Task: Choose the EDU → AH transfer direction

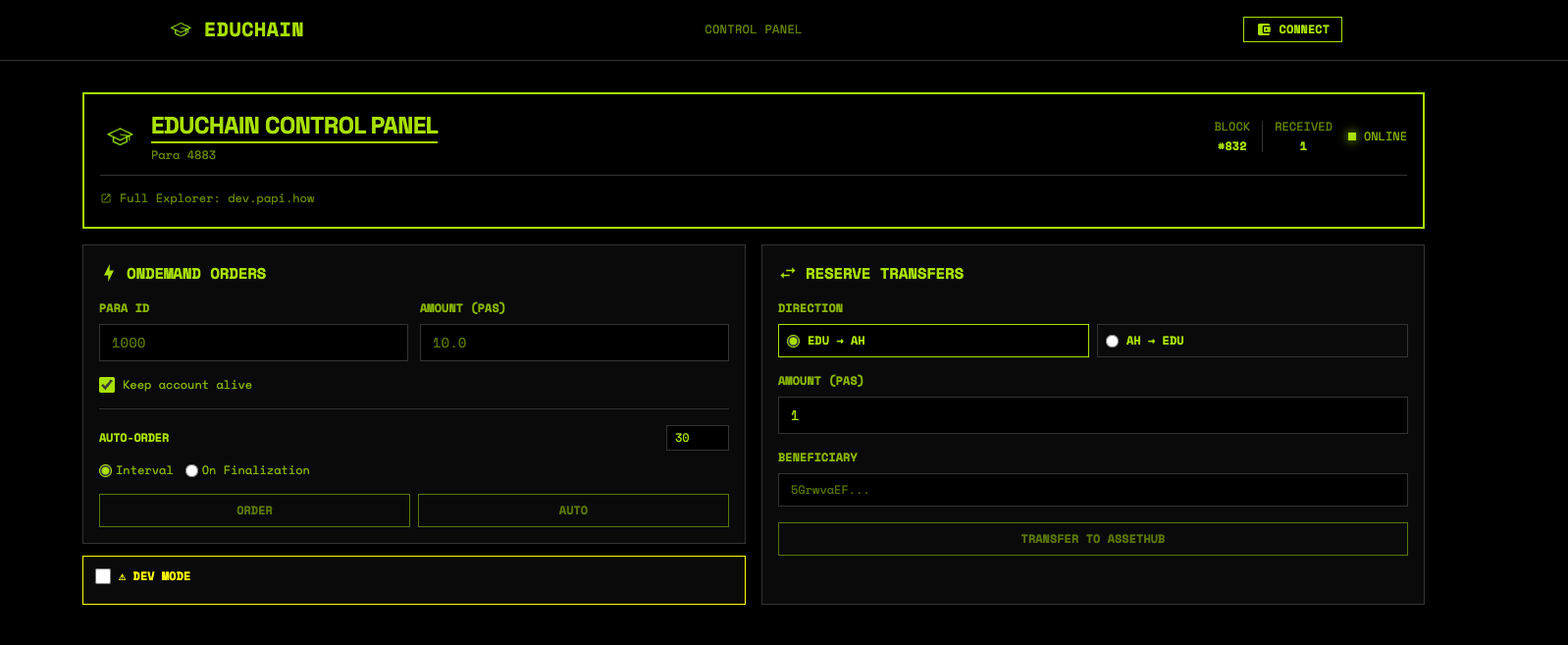Action: pos(794,342)
